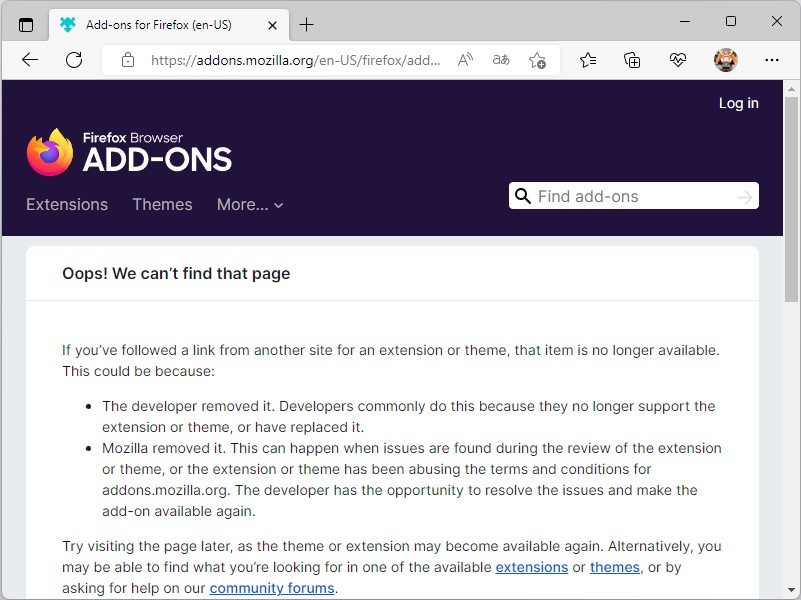
Task: Click the browser profile avatar
Action: click(725, 60)
